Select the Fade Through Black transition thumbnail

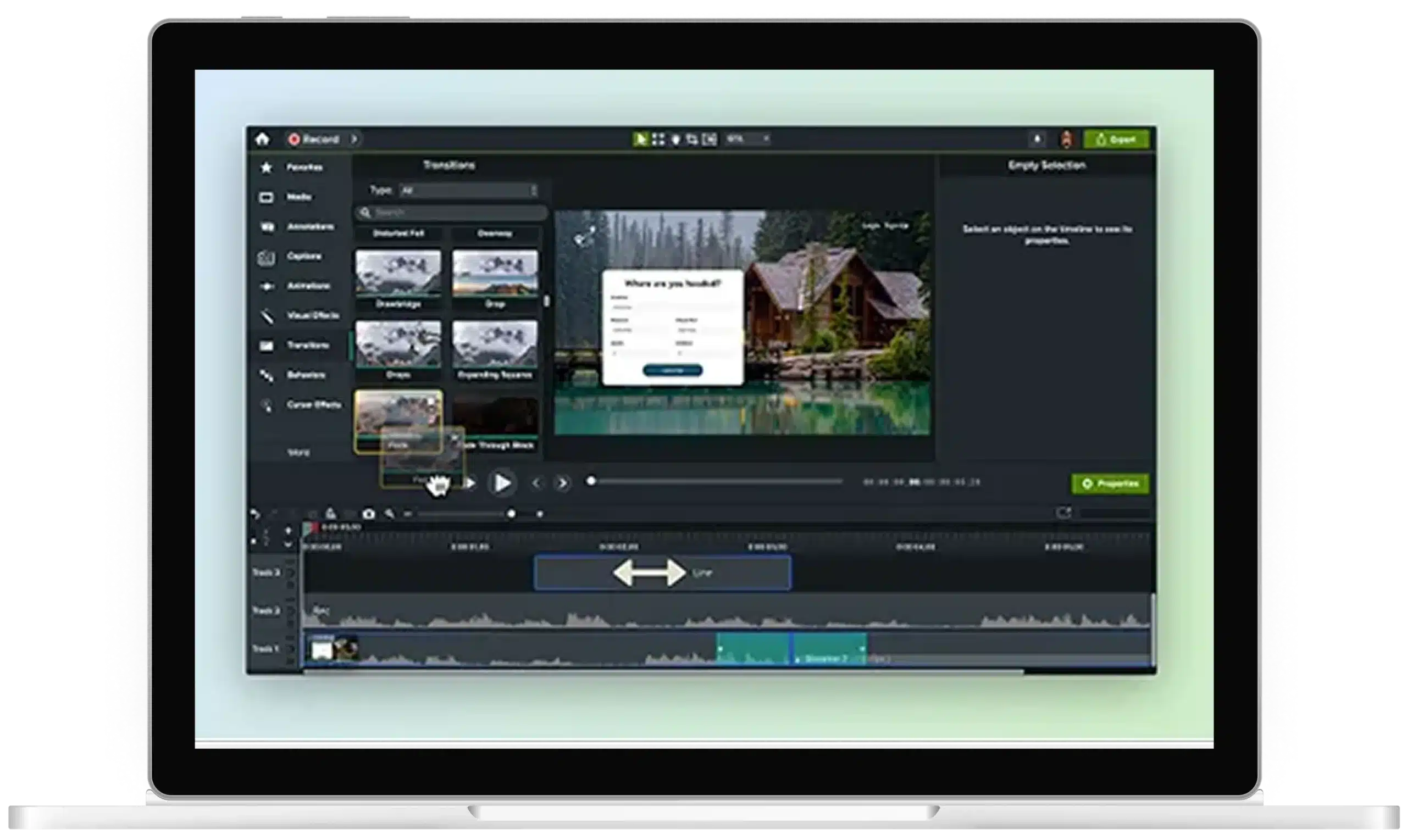click(x=495, y=415)
